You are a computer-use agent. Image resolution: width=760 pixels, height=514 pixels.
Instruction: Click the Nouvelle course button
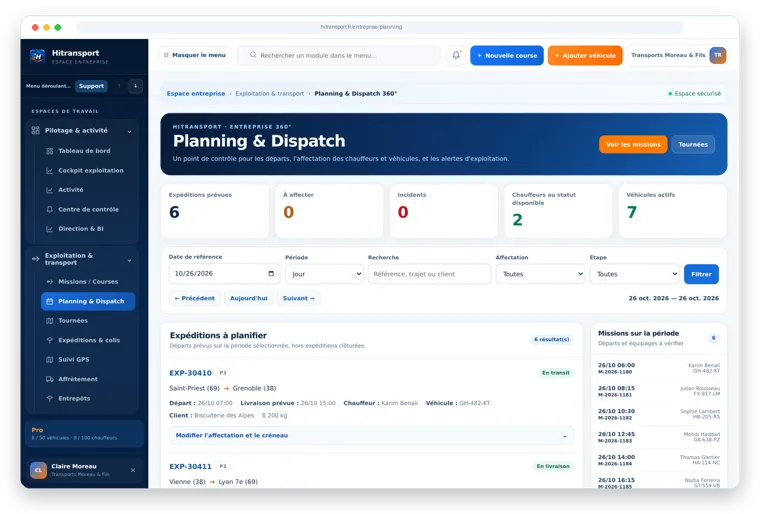pyautogui.click(x=507, y=55)
